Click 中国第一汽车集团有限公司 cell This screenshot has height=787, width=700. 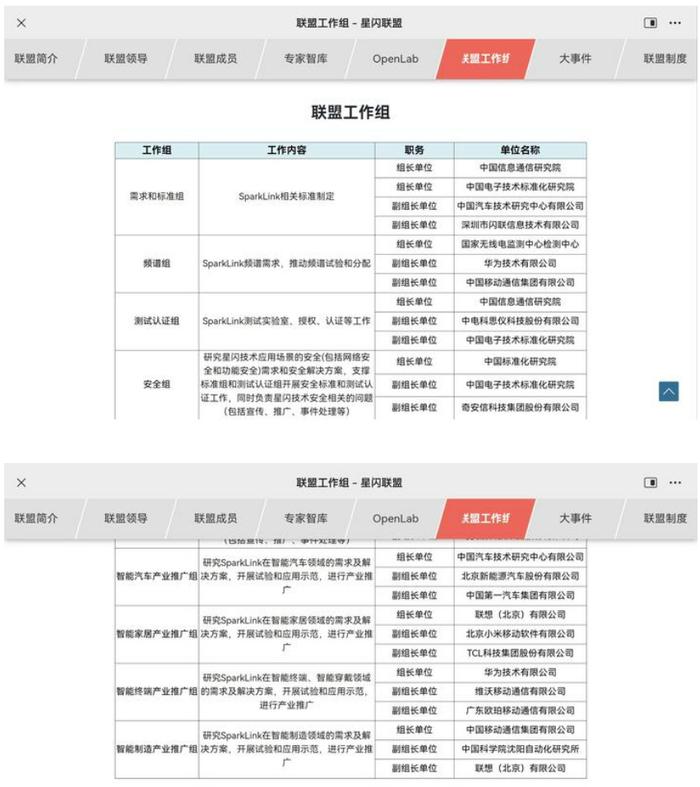[x=520, y=595]
